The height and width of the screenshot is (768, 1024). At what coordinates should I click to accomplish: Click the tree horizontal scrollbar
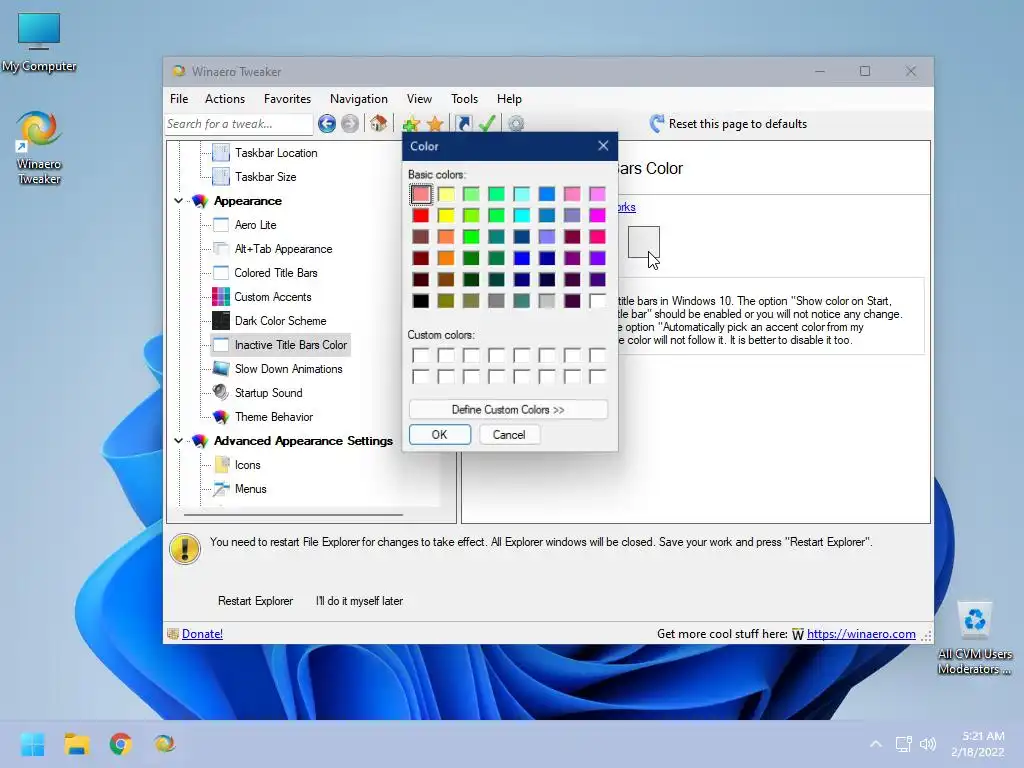click(x=293, y=515)
